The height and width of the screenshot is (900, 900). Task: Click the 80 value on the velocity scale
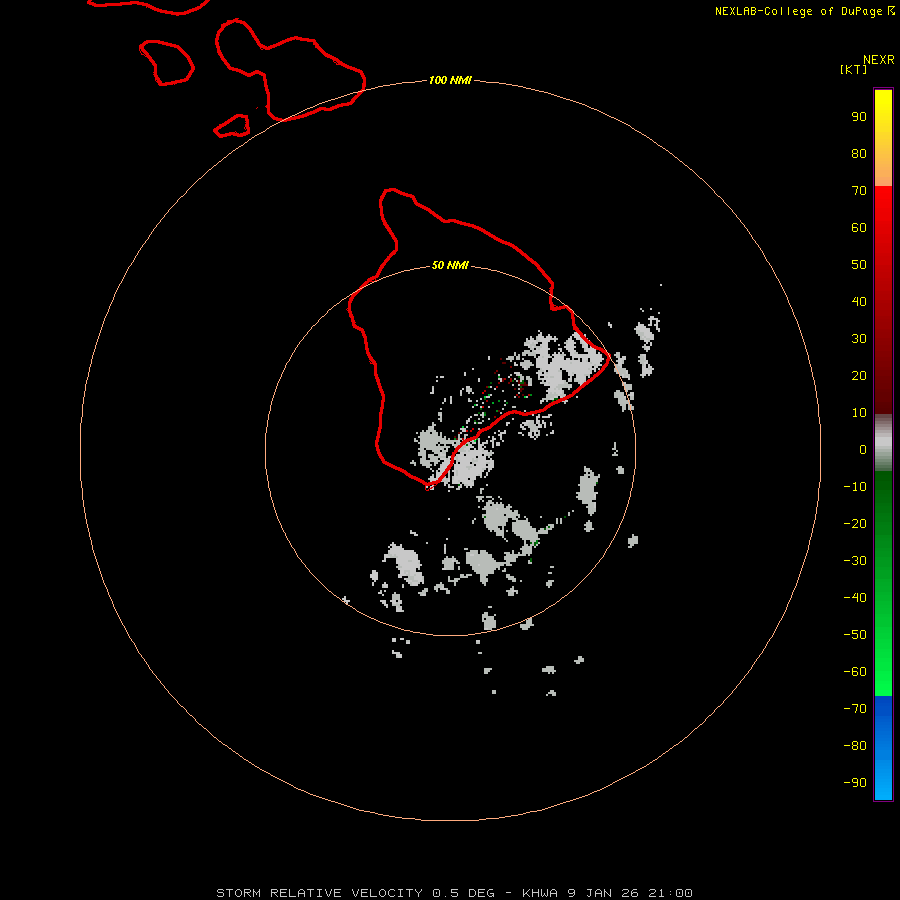click(x=859, y=153)
